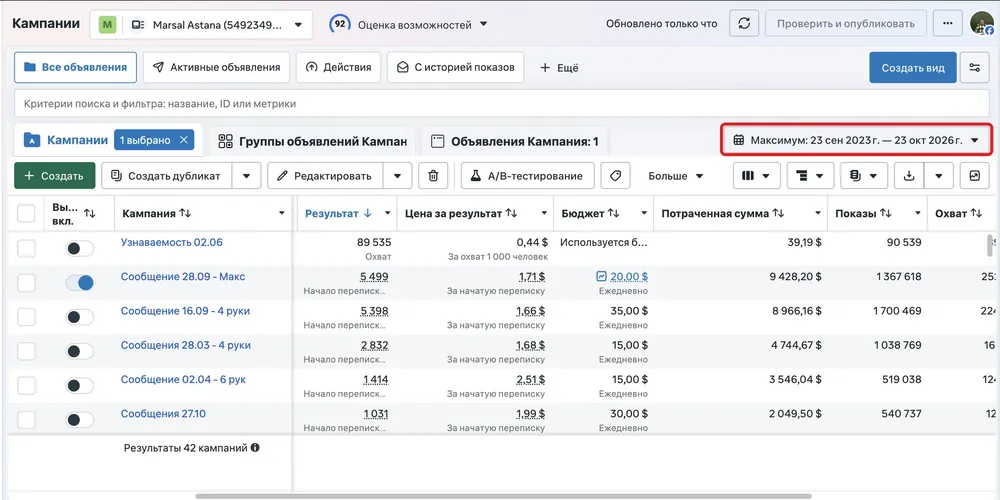Click the 20,00 $ budget link
The height and width of the screenshot is (500, 1000).
(x=629, y=277)
